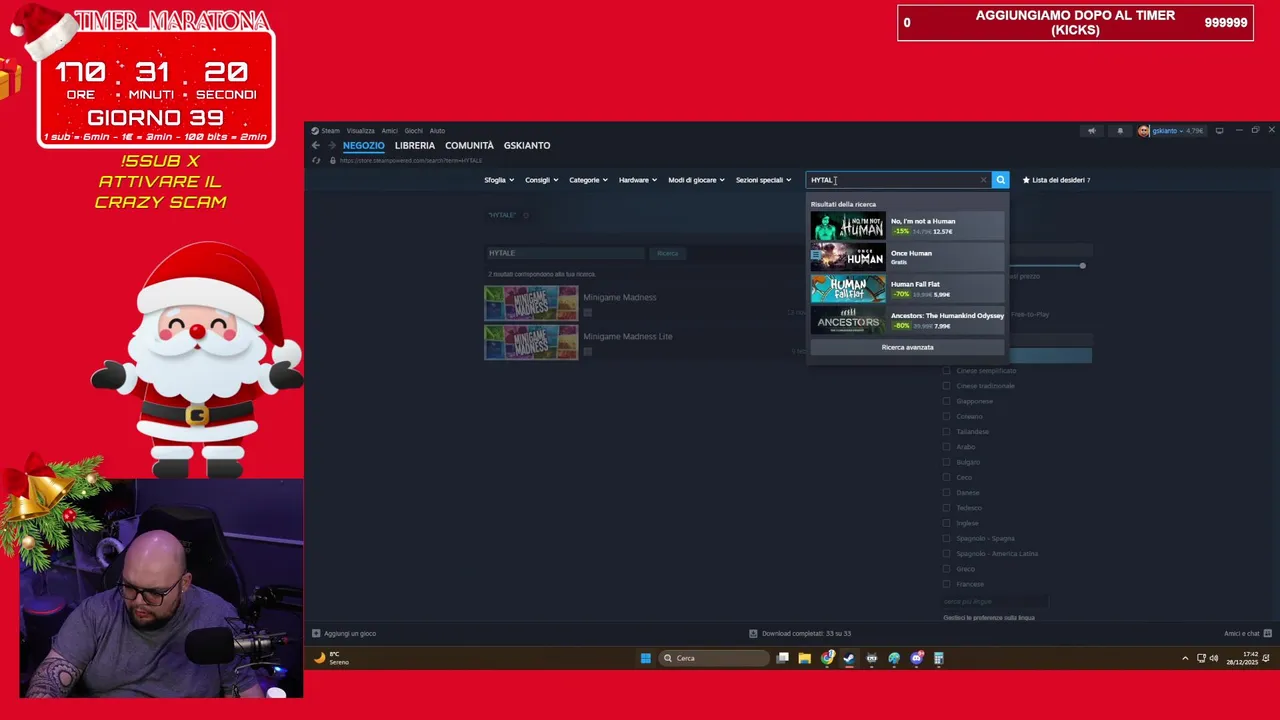Click the plus icon beside Aggiungi un gioco

(316, 633)
